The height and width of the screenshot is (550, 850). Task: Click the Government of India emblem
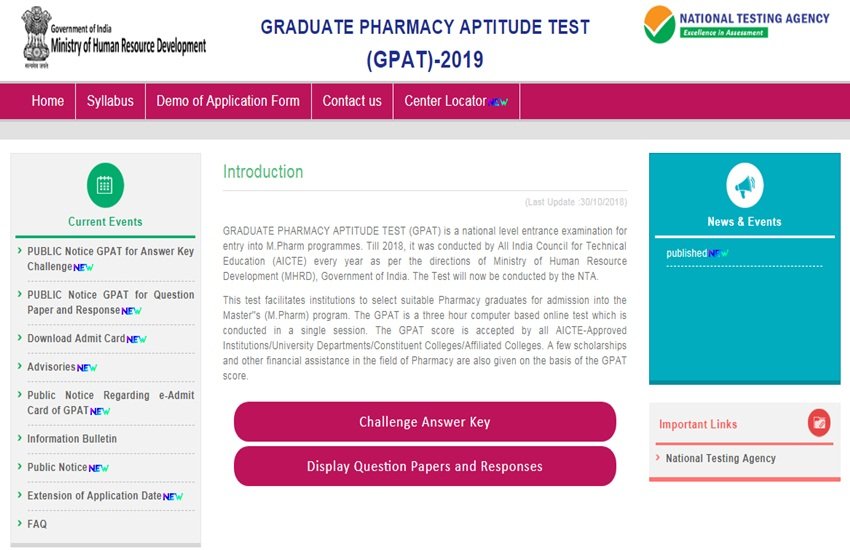(x=36, y=37)
